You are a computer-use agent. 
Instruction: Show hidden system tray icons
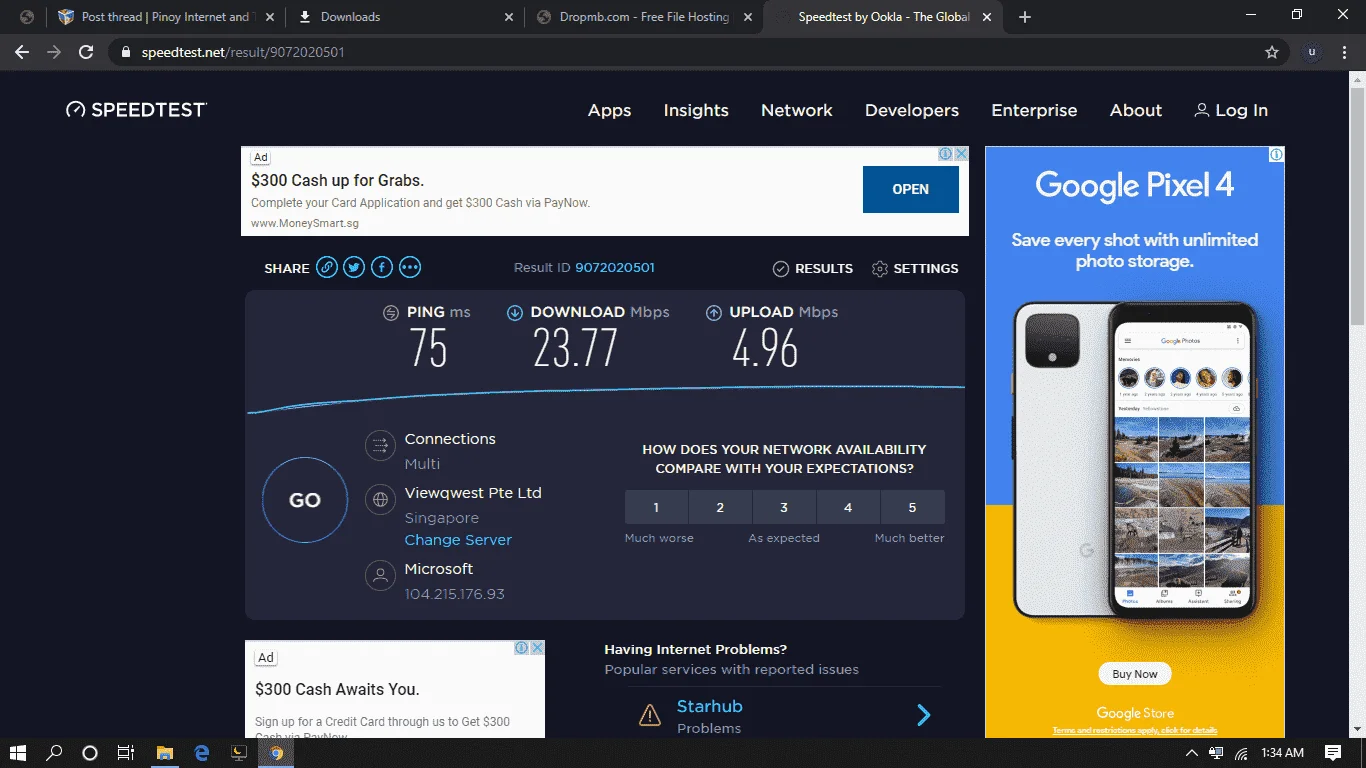1191,753
